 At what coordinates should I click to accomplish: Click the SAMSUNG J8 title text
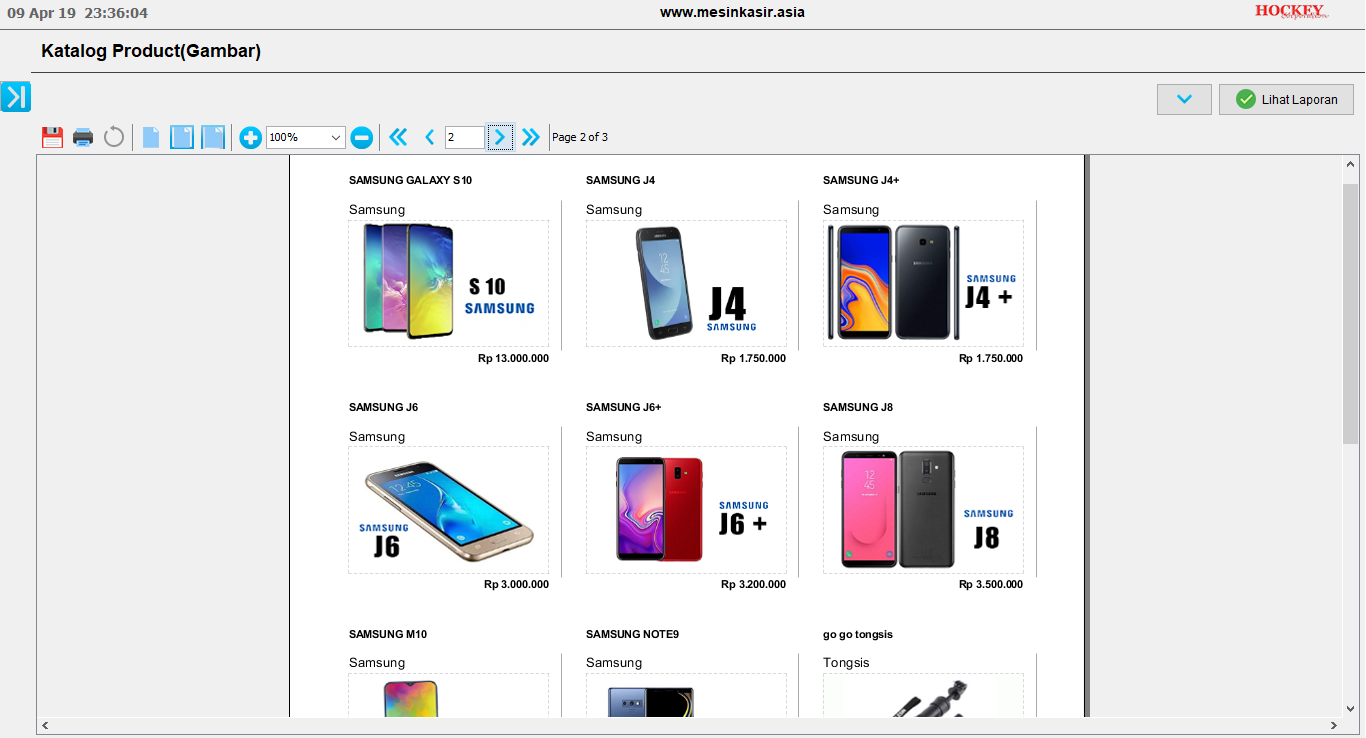[858, 407]
